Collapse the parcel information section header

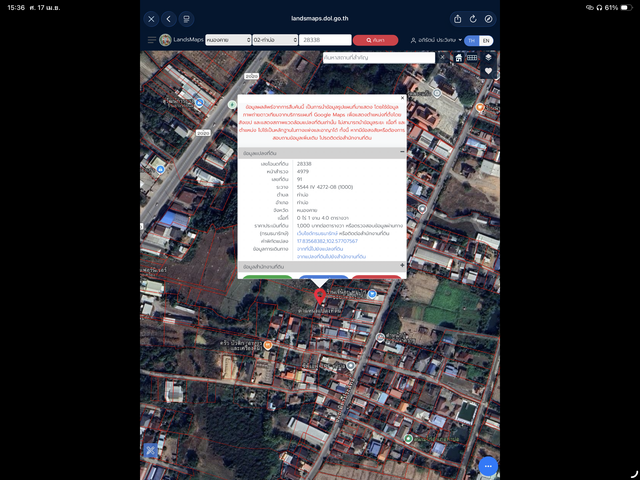[322, 153]
